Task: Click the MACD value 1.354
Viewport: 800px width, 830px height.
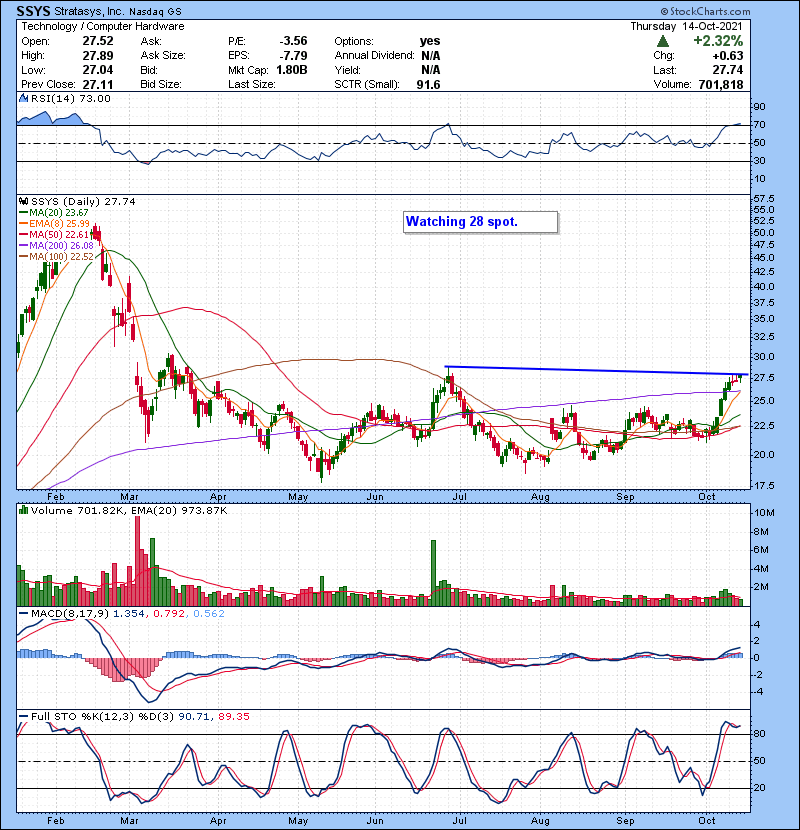Action: [128, 614]
